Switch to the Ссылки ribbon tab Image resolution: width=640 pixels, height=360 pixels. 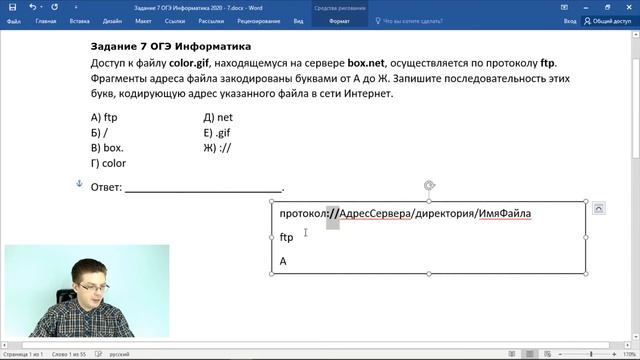(175, 21)
